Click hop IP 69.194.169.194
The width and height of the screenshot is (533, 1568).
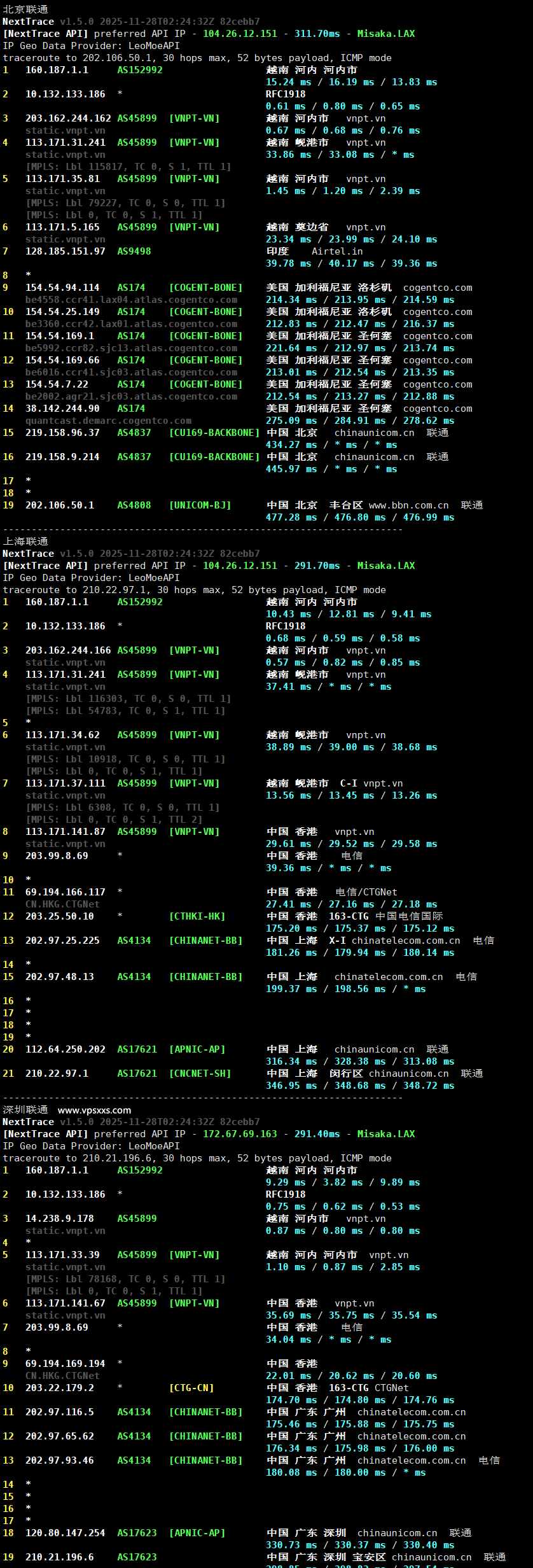point(66,1364)
